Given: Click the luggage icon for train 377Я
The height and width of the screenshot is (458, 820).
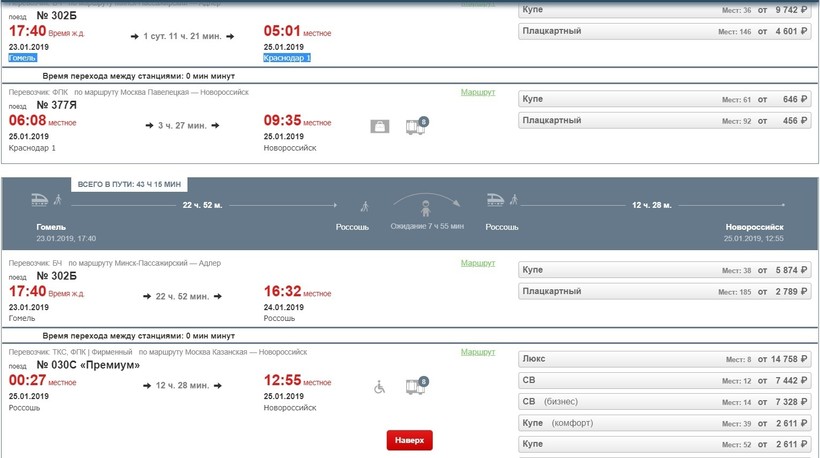Looking at the screenshot, I should (x=380, y=127).
